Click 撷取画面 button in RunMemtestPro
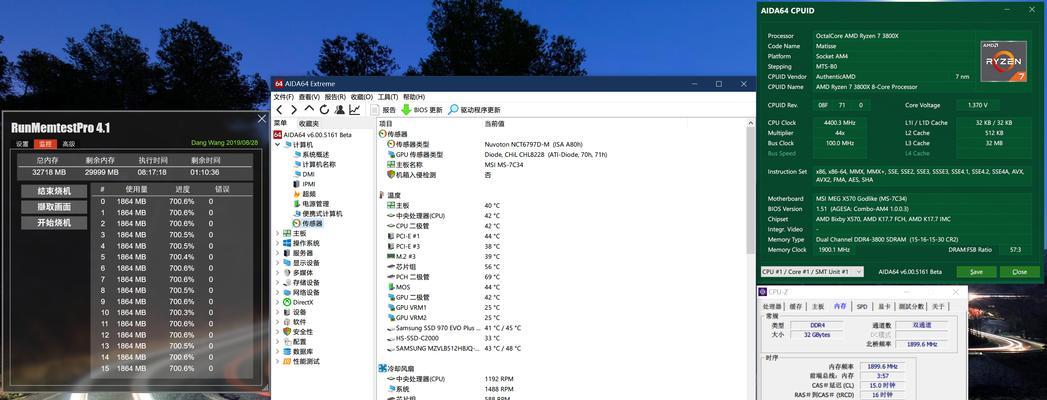The width and height of the screenshot is (1047, 400). coord(54,207)
